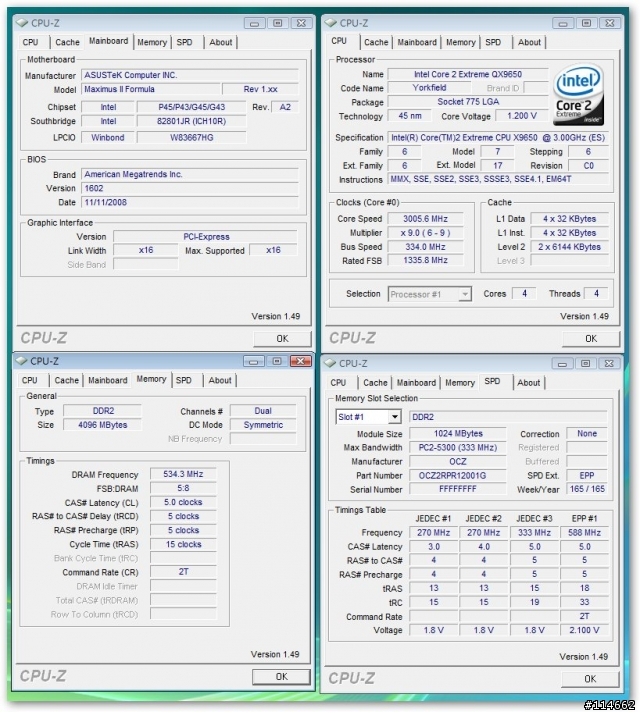Image resolution: width=640 pixels, height=713 pixels.
Task: Click BIOS Date field 11/11/2008
Action: click(x=190, y=202)
